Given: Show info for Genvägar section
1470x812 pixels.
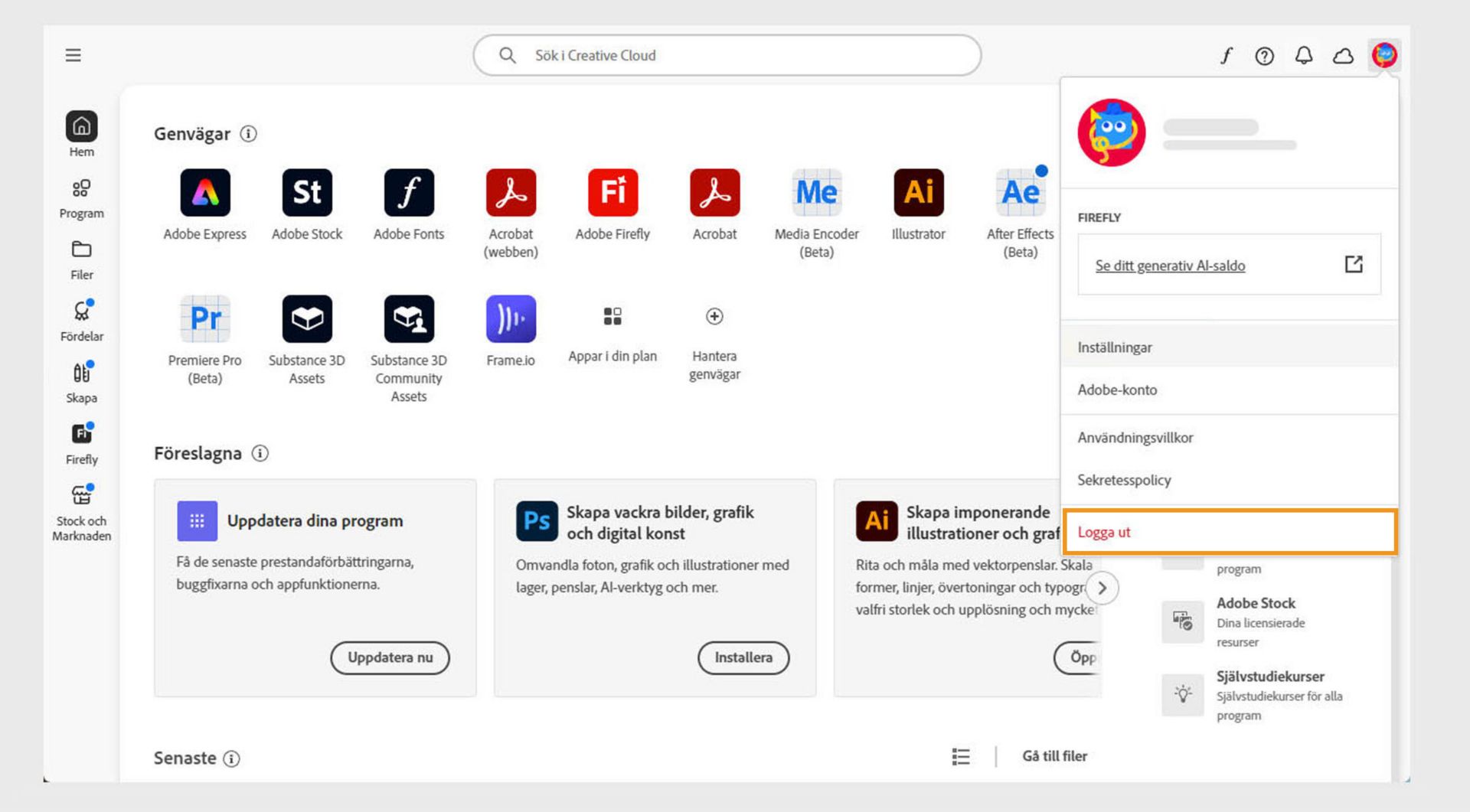Looking at the screenshot, I should (x=248, y=134).
